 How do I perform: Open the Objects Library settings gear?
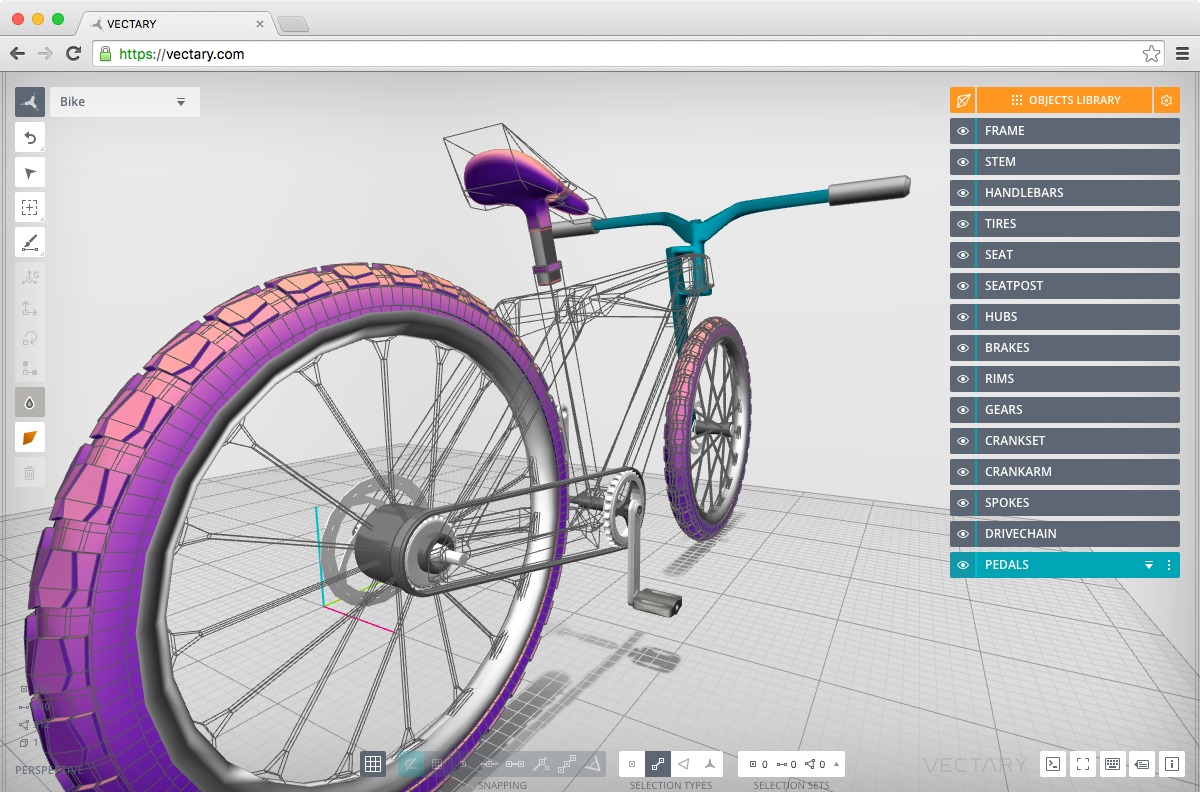click(1166, 100)
